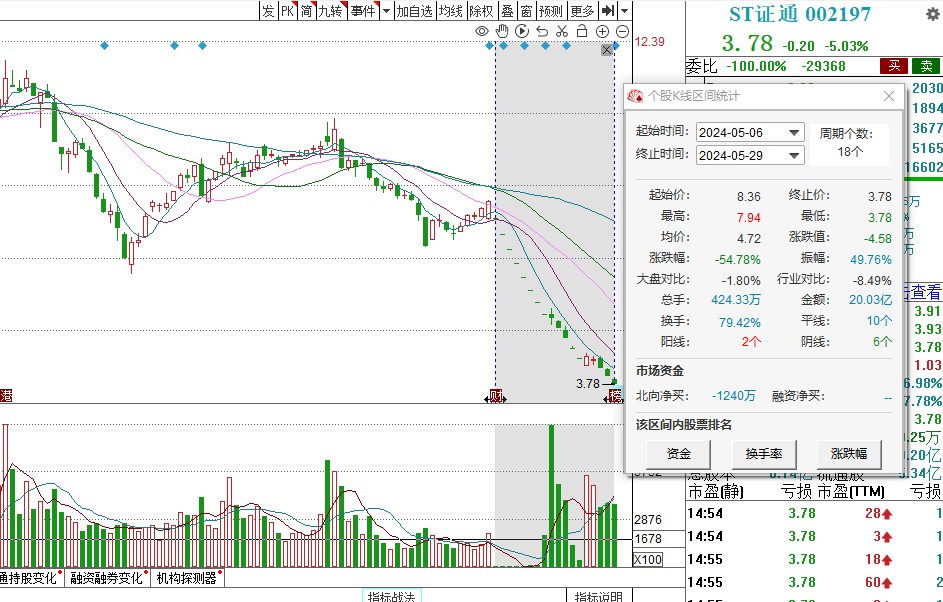Click the 换手 79.42% value
This screenshot has height=602, width=943.
coord(740,322)
